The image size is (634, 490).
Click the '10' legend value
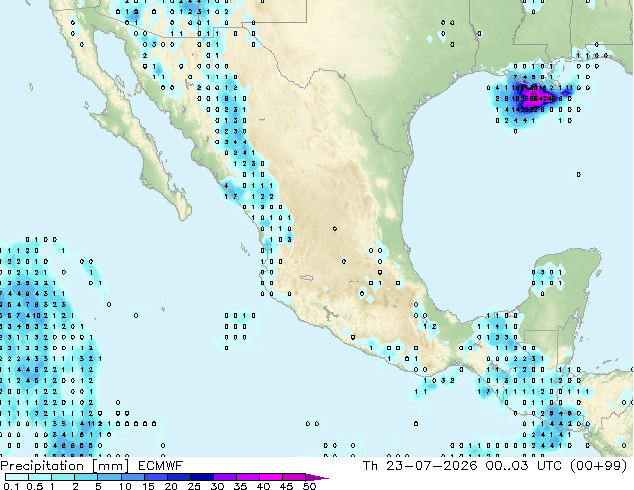click(125, 486)
